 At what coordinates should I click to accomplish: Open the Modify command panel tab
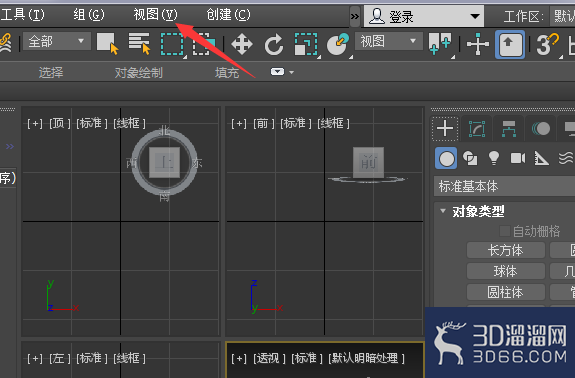[477, 129]
